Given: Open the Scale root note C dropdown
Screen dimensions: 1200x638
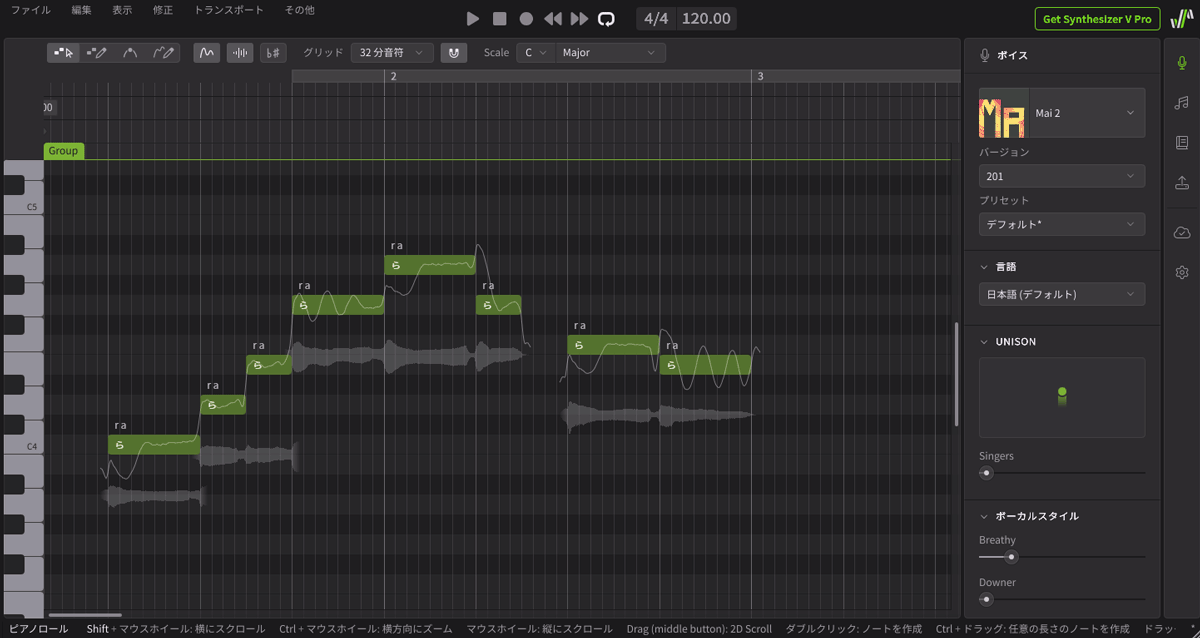Looking at the screenshot, I should (x=535, y=52).
